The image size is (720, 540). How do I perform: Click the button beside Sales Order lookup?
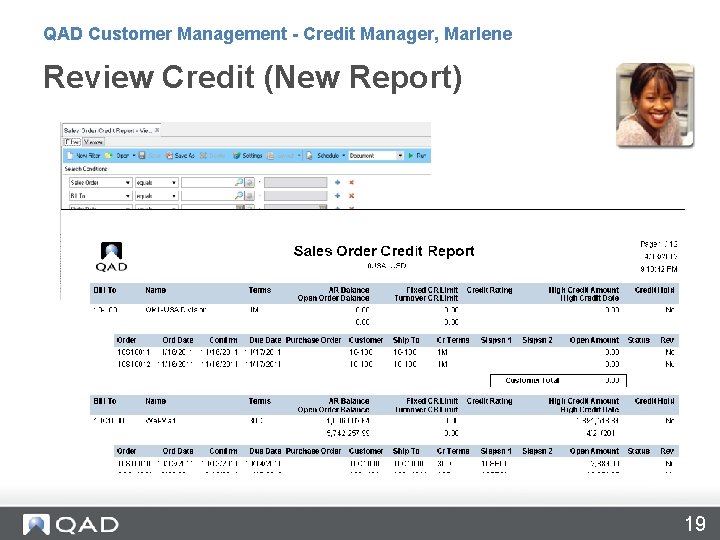[x=249, y=182]
